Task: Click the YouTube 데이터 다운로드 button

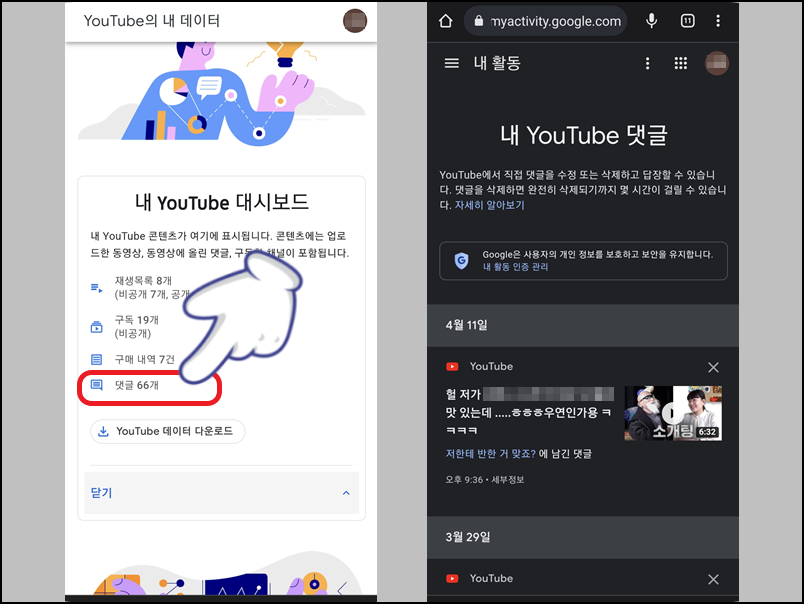Action: coord(168,431)
